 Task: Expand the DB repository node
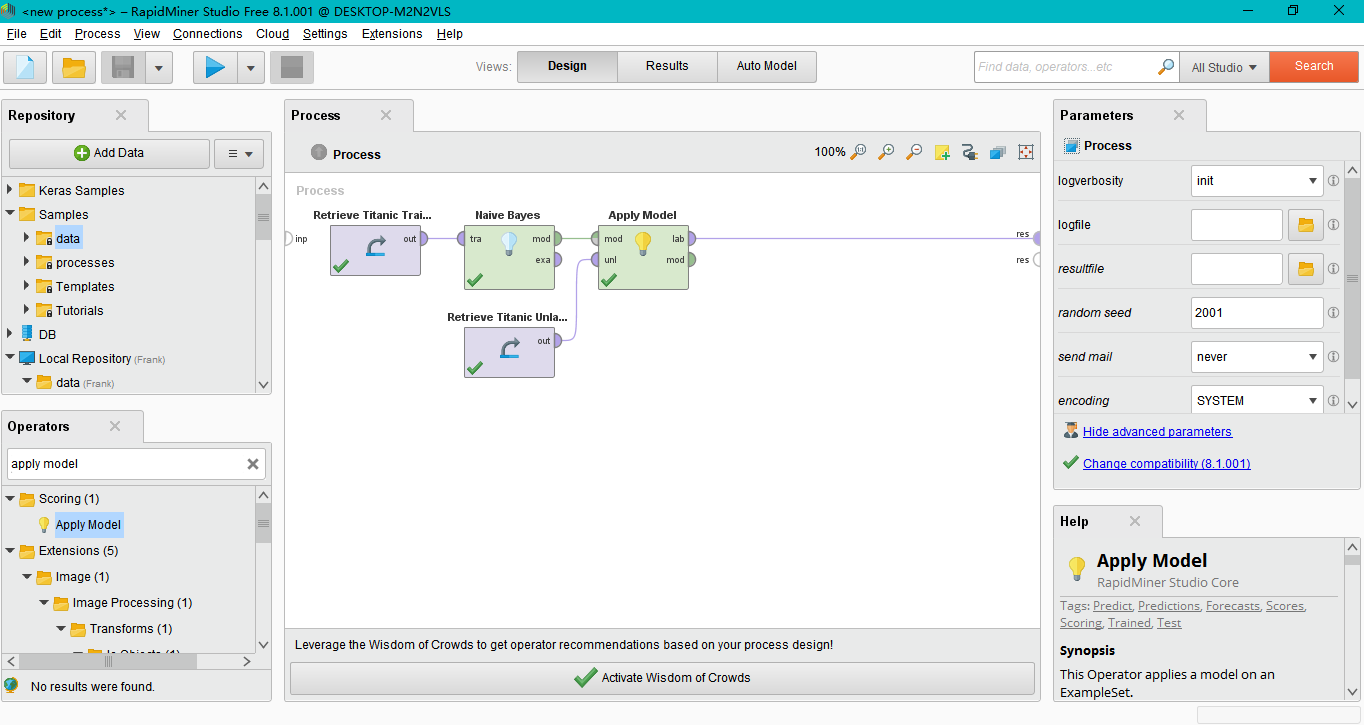click(x=10, y=334)
